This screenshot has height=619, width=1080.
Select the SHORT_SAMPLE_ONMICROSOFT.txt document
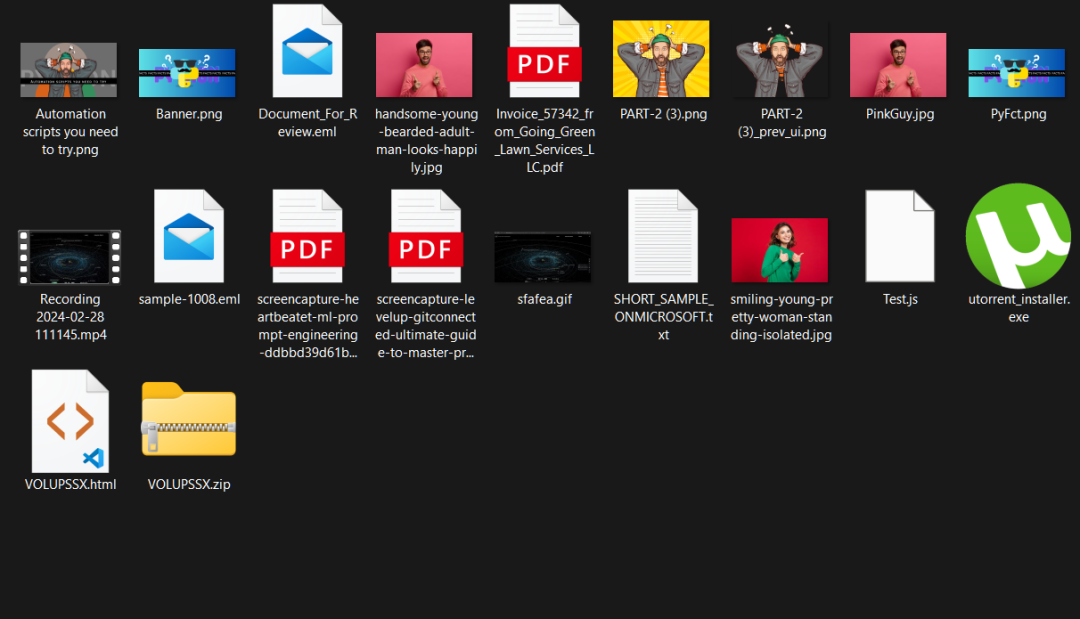point(662,235)
